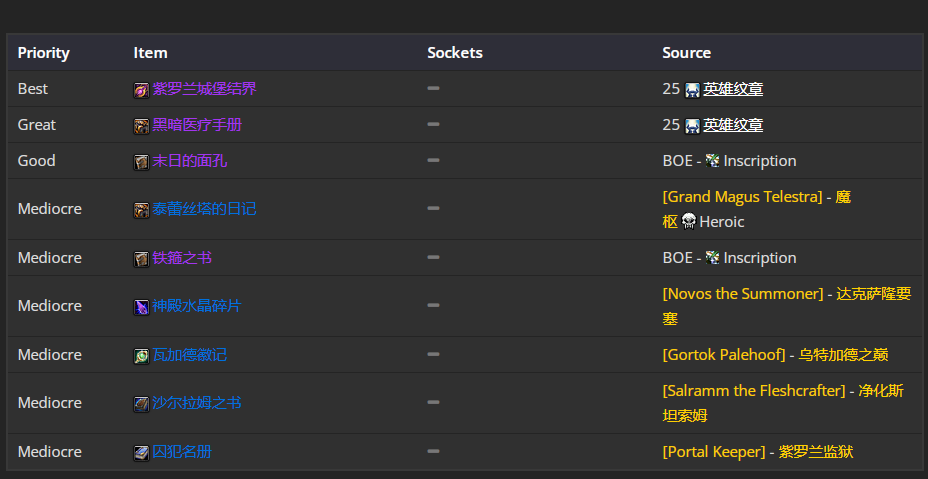Click Inscription icon in 末日的面孔 row

(x=713, y=160)
